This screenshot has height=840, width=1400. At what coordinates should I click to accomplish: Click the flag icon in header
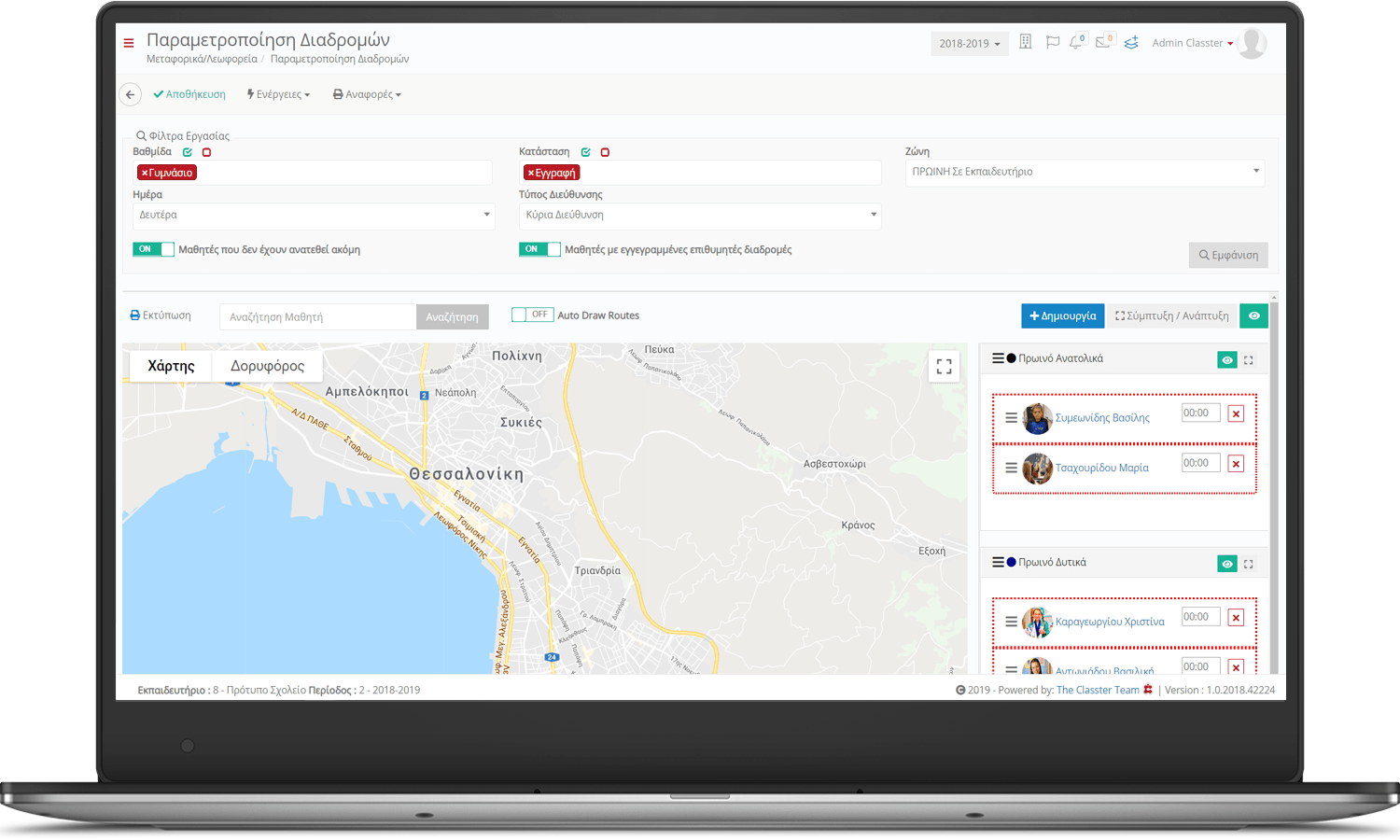coord(1052,42)
